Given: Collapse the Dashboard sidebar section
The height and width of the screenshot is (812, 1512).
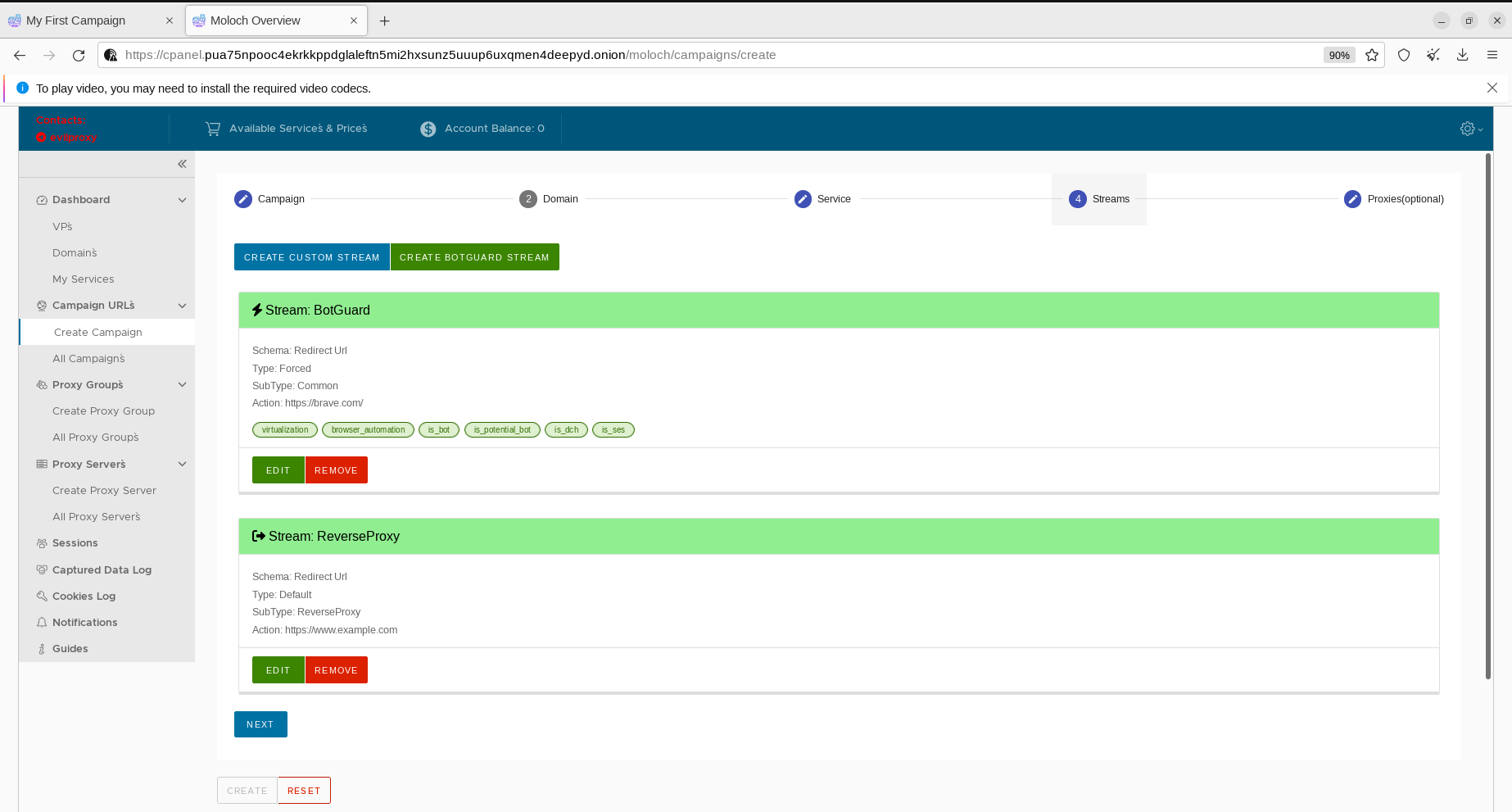Looking at the screenshot, I should 182,200.
